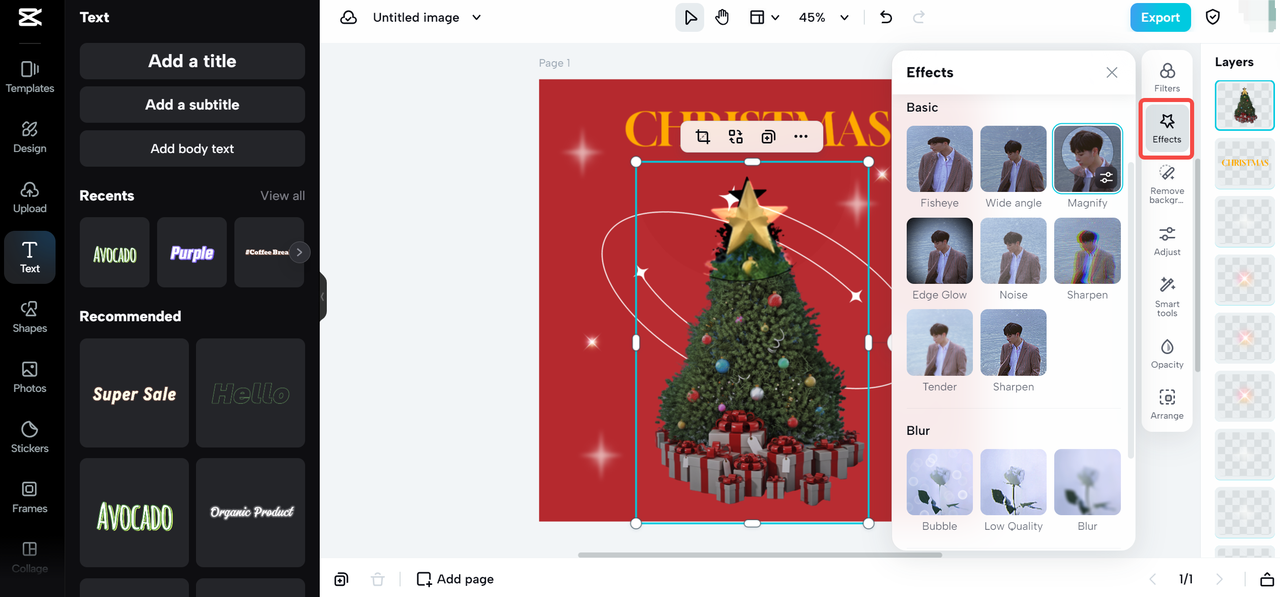Open the Design sidebar panel
Screen dimensions: 1280x597
[30, 136]
